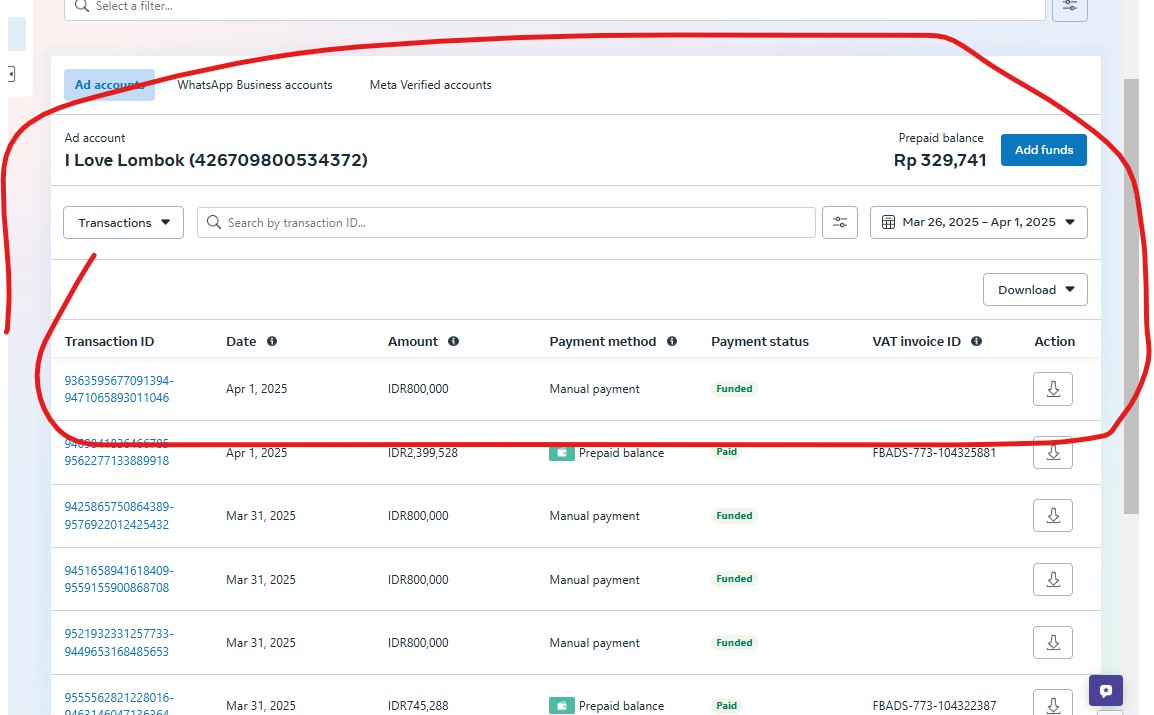Viewport: 1154px width, 715px height.
Task: Expand the Download dropdown menu
Action: pos(1035,290)
